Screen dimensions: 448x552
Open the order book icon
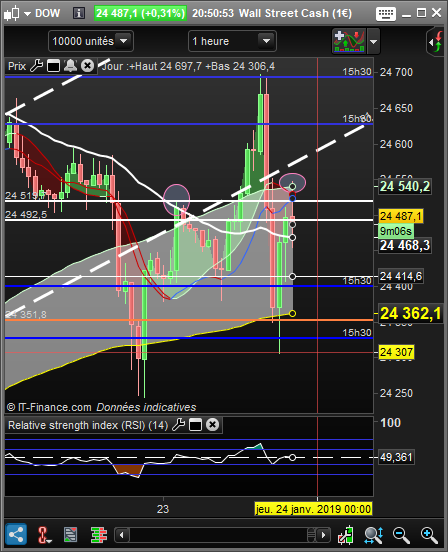tap(99, 535)
